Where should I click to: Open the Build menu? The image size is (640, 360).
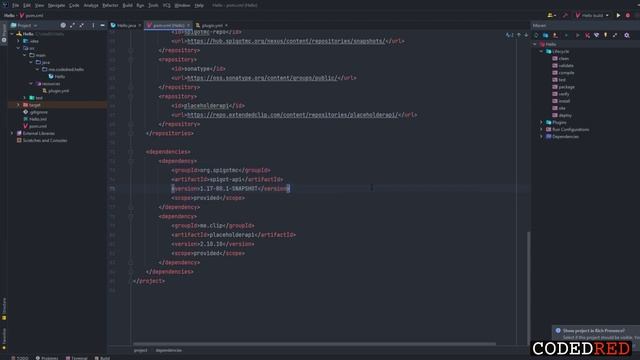coord(127,5)
